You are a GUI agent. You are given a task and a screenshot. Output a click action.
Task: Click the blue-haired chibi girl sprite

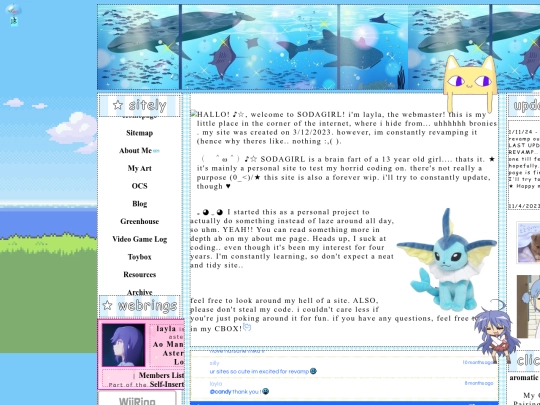click(x=496, y=331)
